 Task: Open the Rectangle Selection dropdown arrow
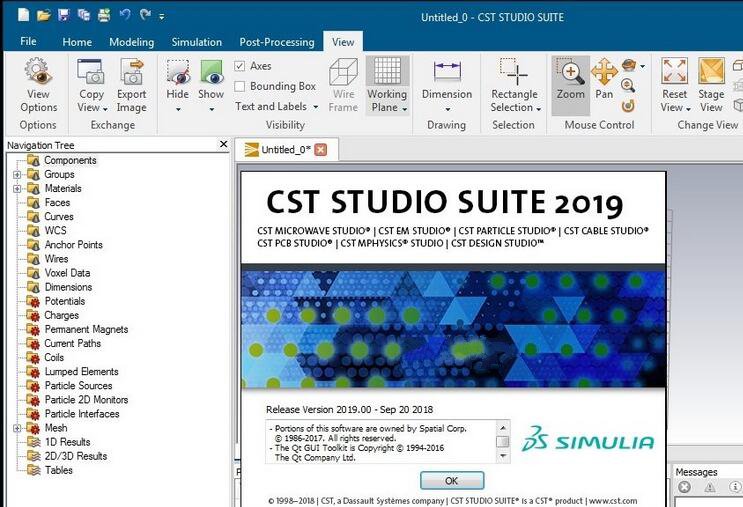[538, 109]
